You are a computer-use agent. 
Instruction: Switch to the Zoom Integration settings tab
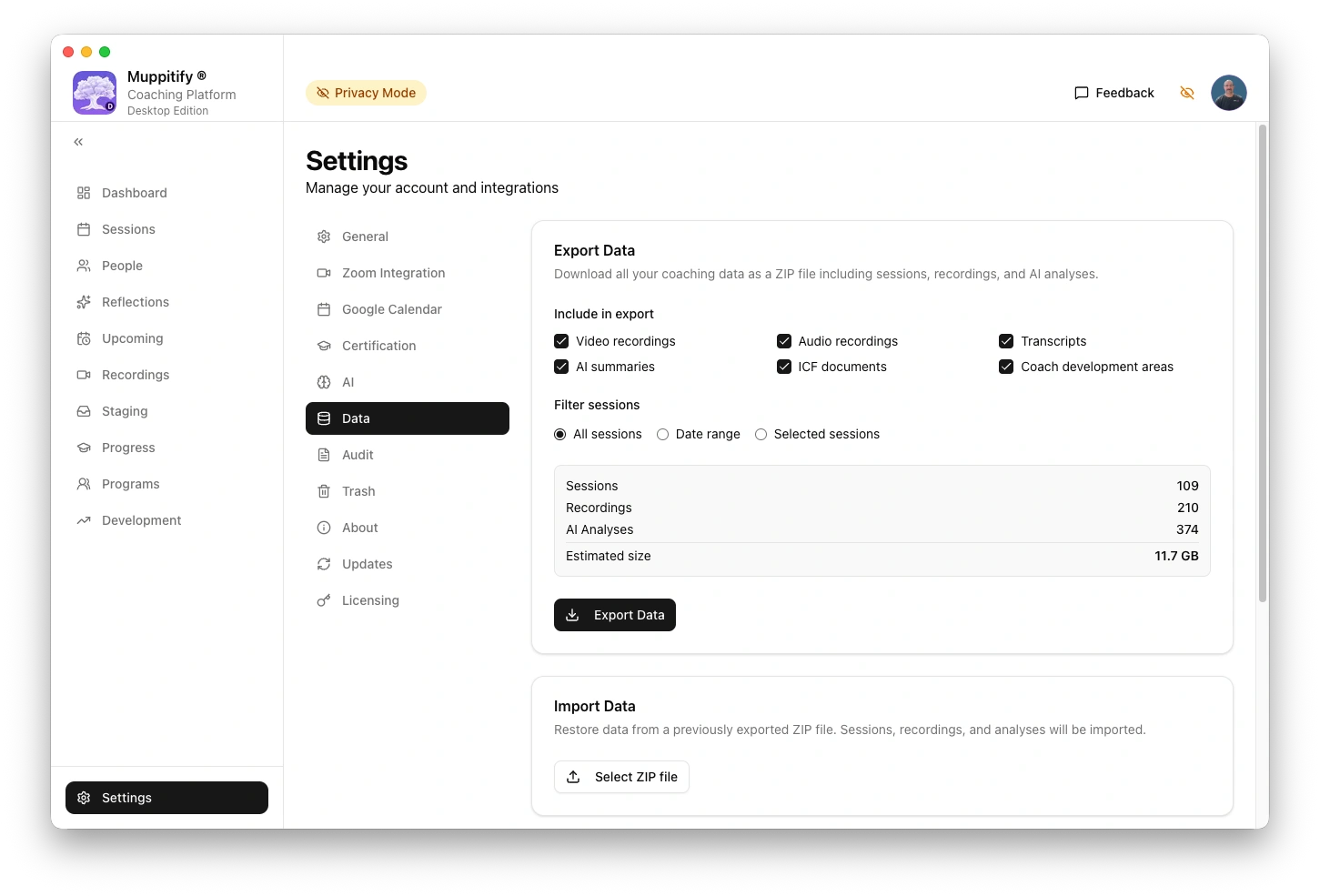click(393, 273)
